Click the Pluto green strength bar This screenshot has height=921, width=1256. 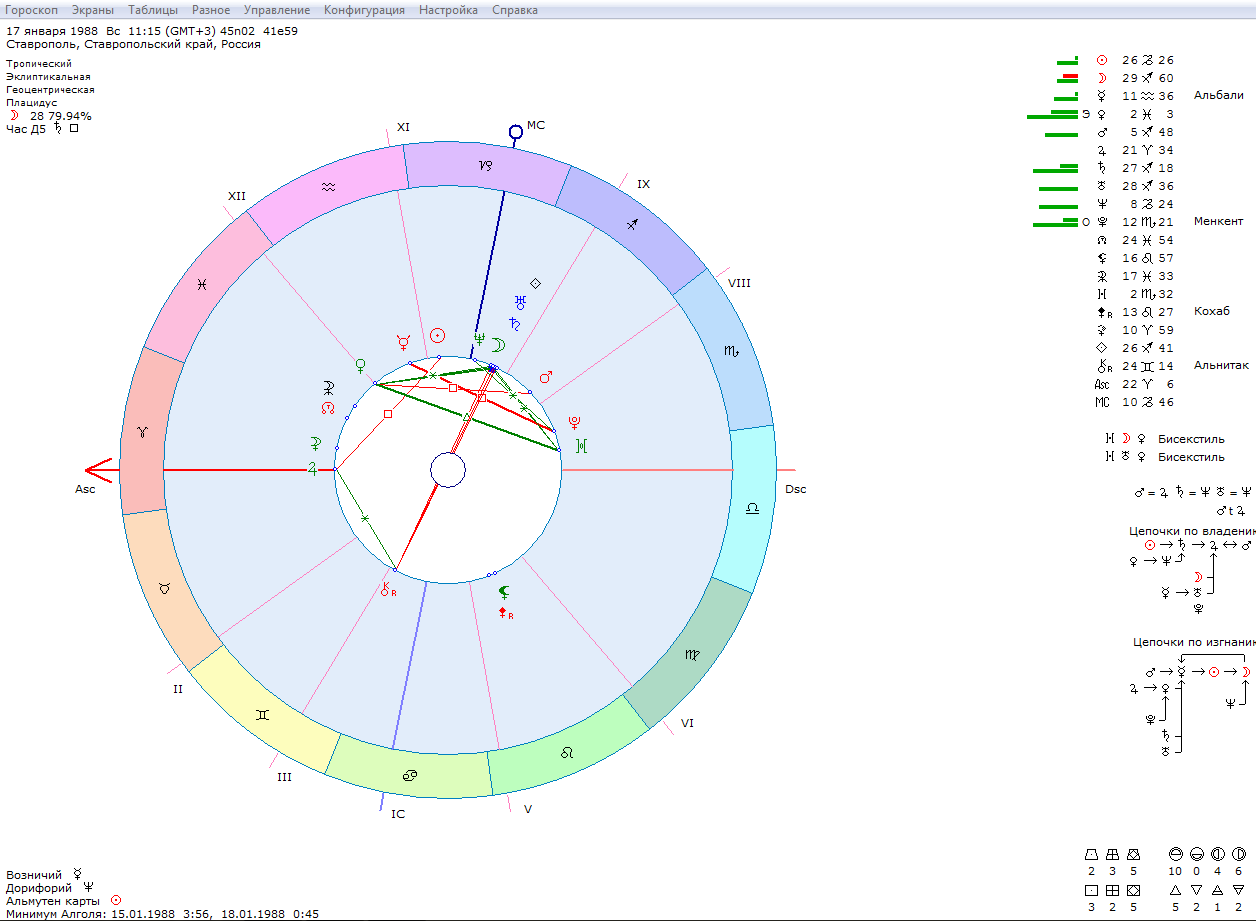click(x=1055, y=223)
